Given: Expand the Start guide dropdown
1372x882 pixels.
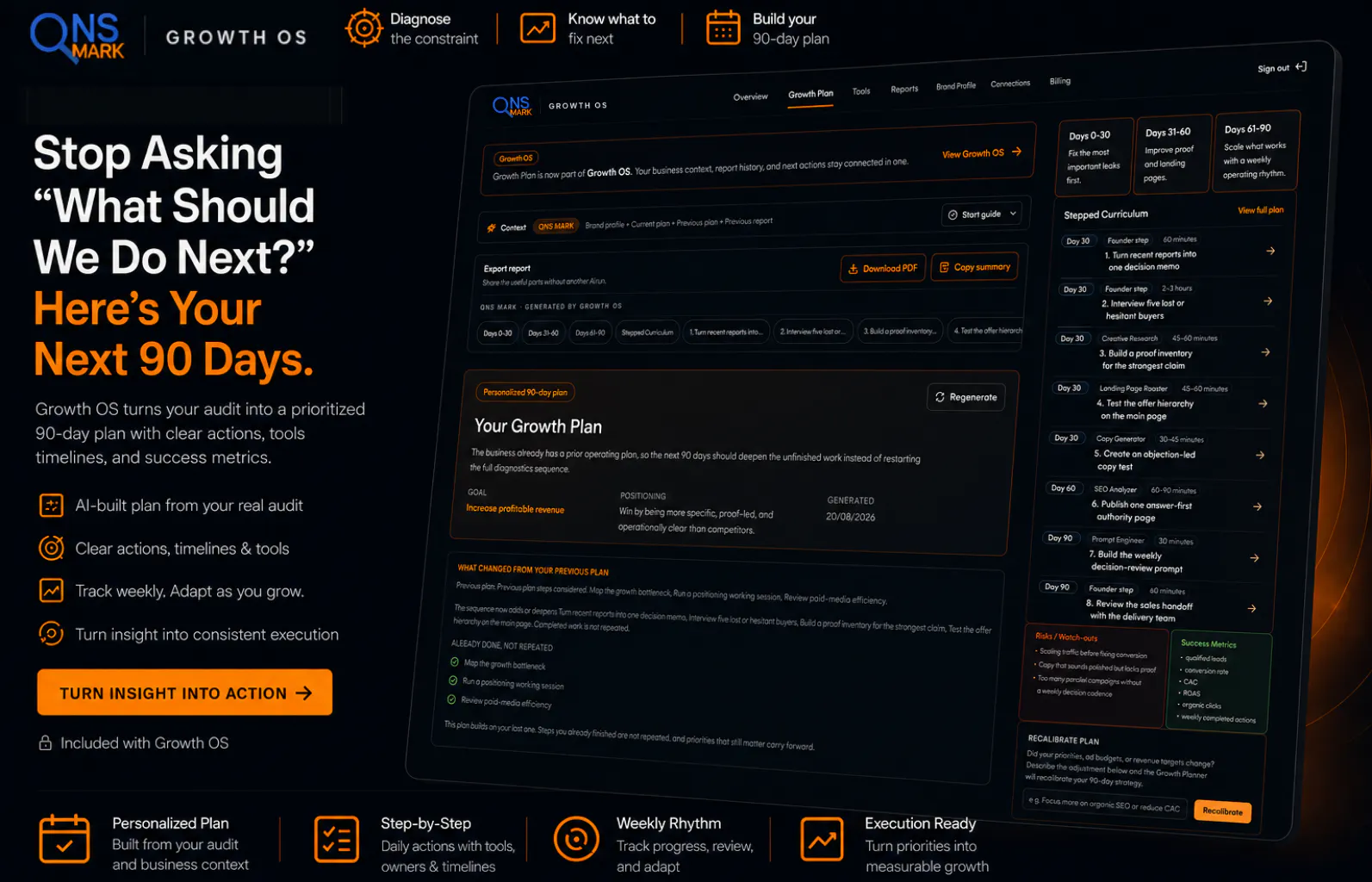Looking at the screenshot, I should click(x=982, y=214).
